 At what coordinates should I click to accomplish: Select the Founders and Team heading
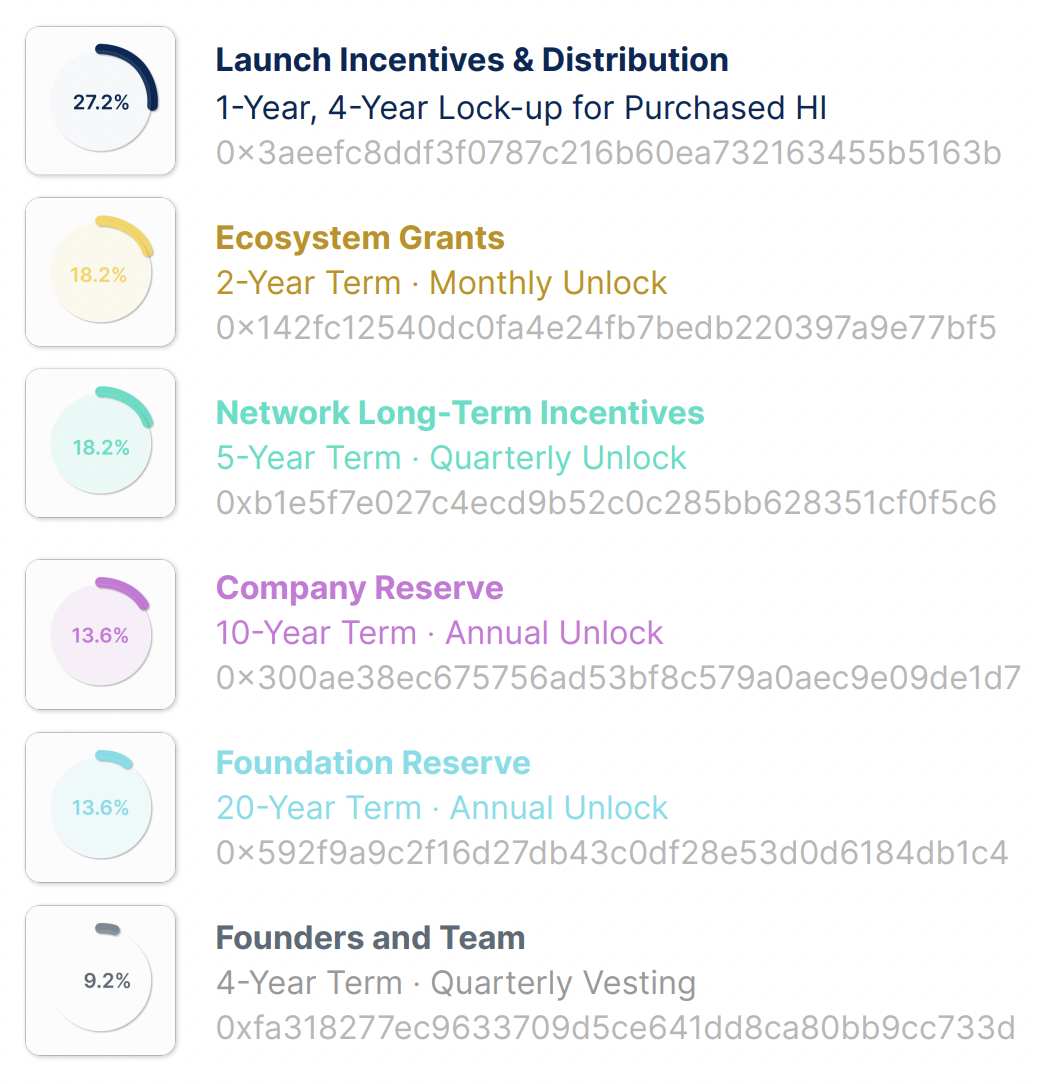click(371, 938)
